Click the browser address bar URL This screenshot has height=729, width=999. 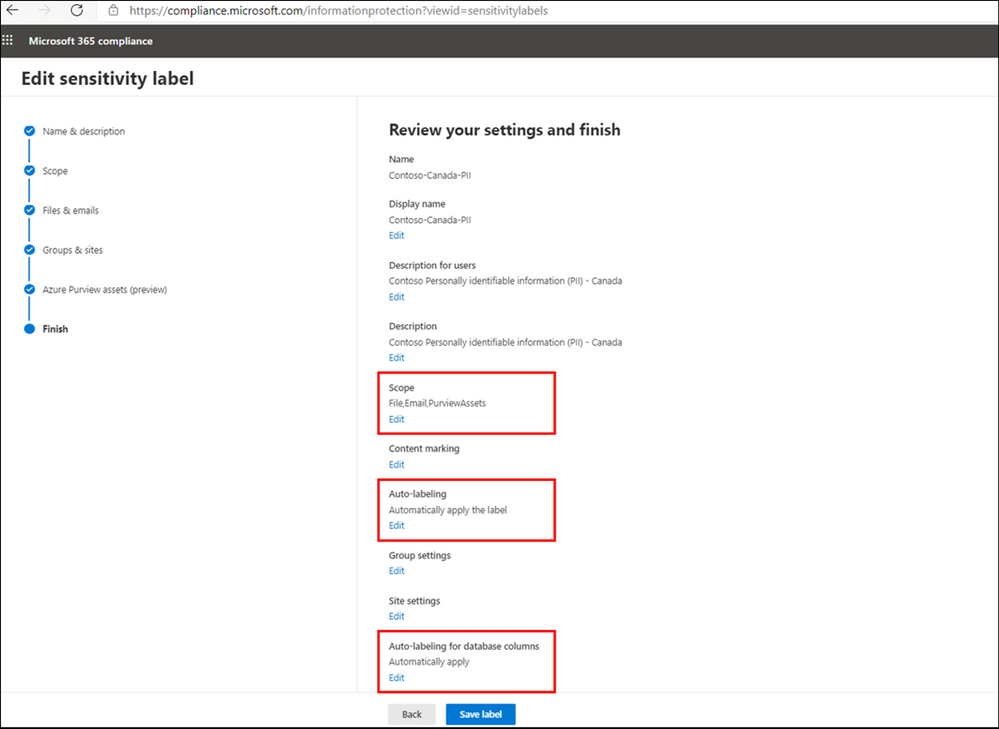[338, 10]
